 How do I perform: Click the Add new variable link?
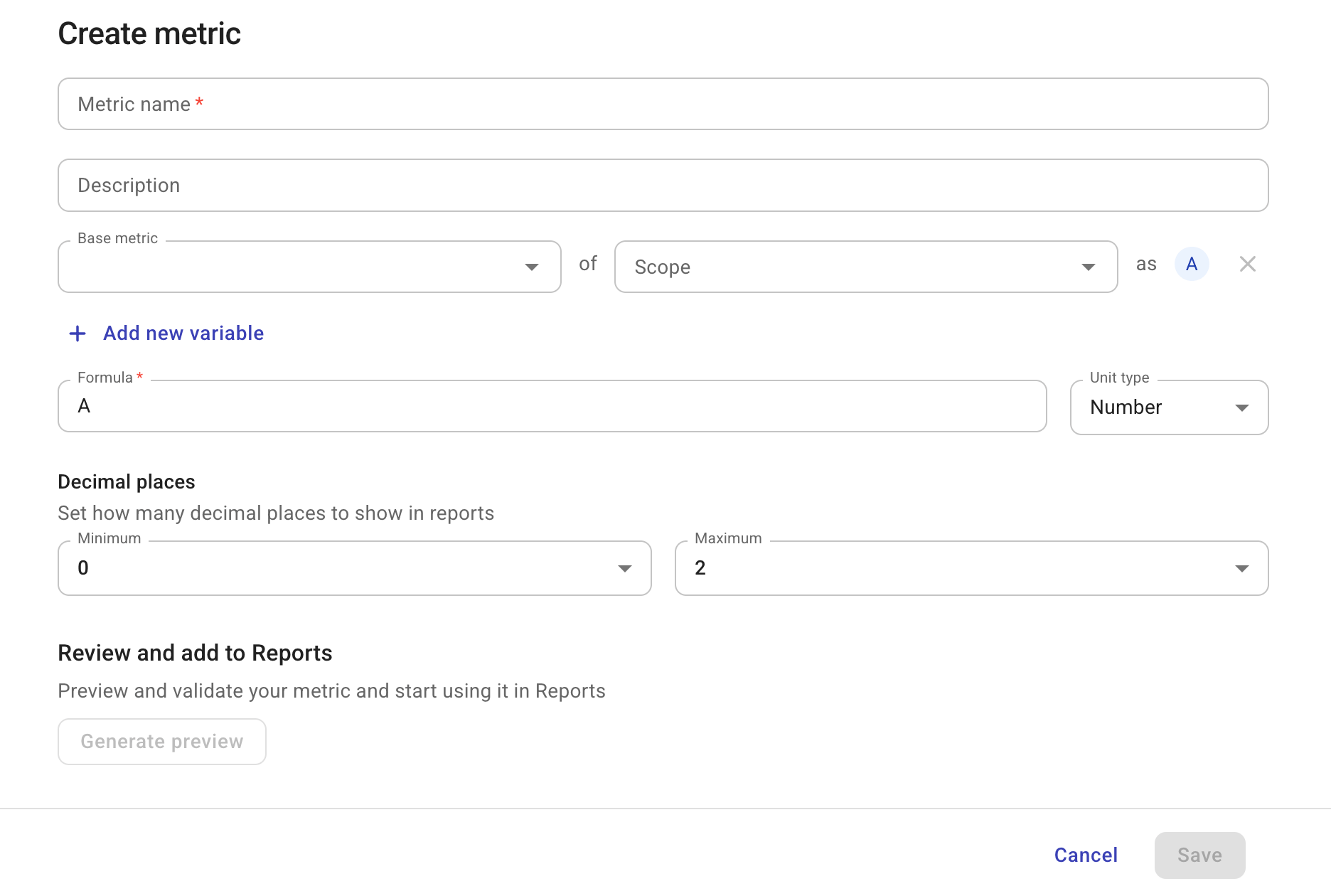point(183,333)
